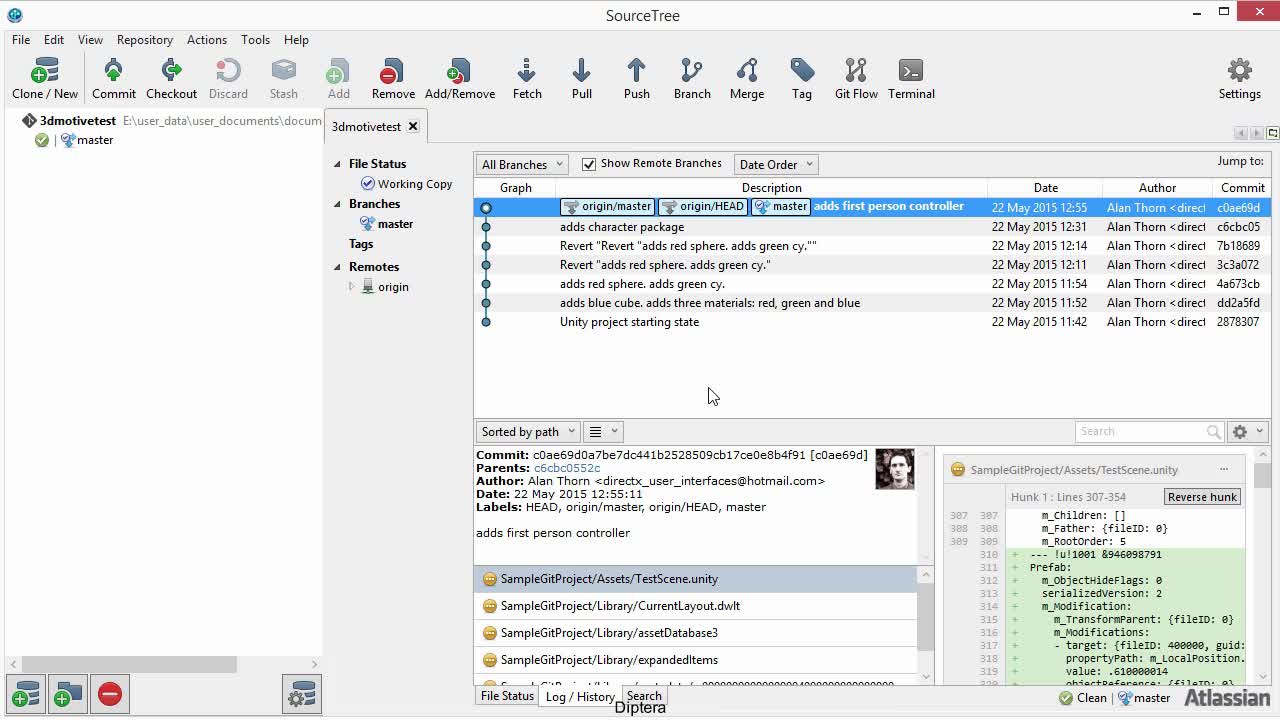Open bookmark settings gear icon at bottom
This screenshot has width=1280, height=720.
(x=302, y=694)
